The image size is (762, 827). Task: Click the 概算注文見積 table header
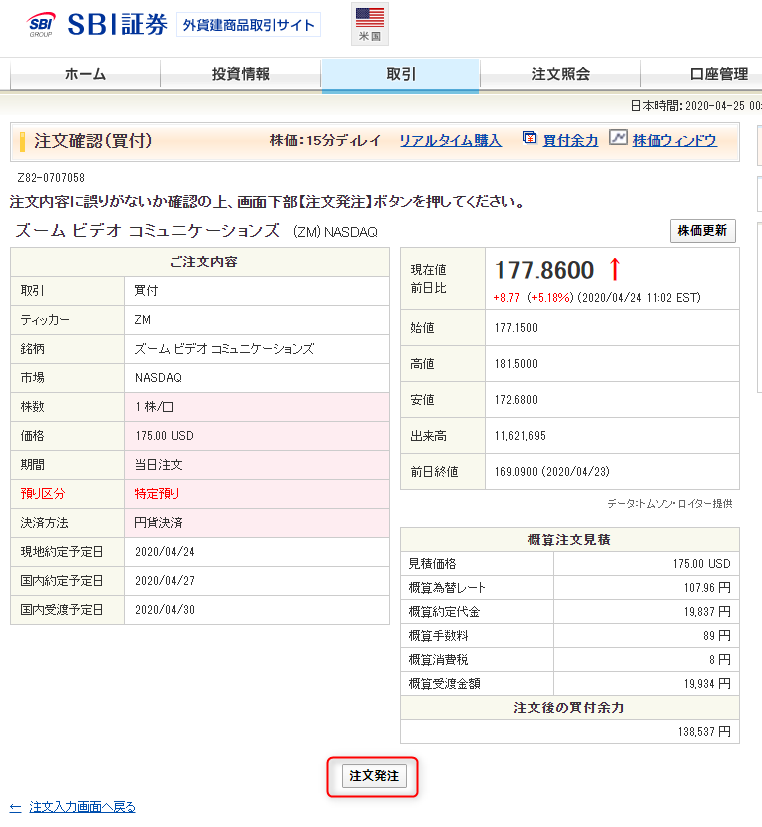tap(569, 540)
